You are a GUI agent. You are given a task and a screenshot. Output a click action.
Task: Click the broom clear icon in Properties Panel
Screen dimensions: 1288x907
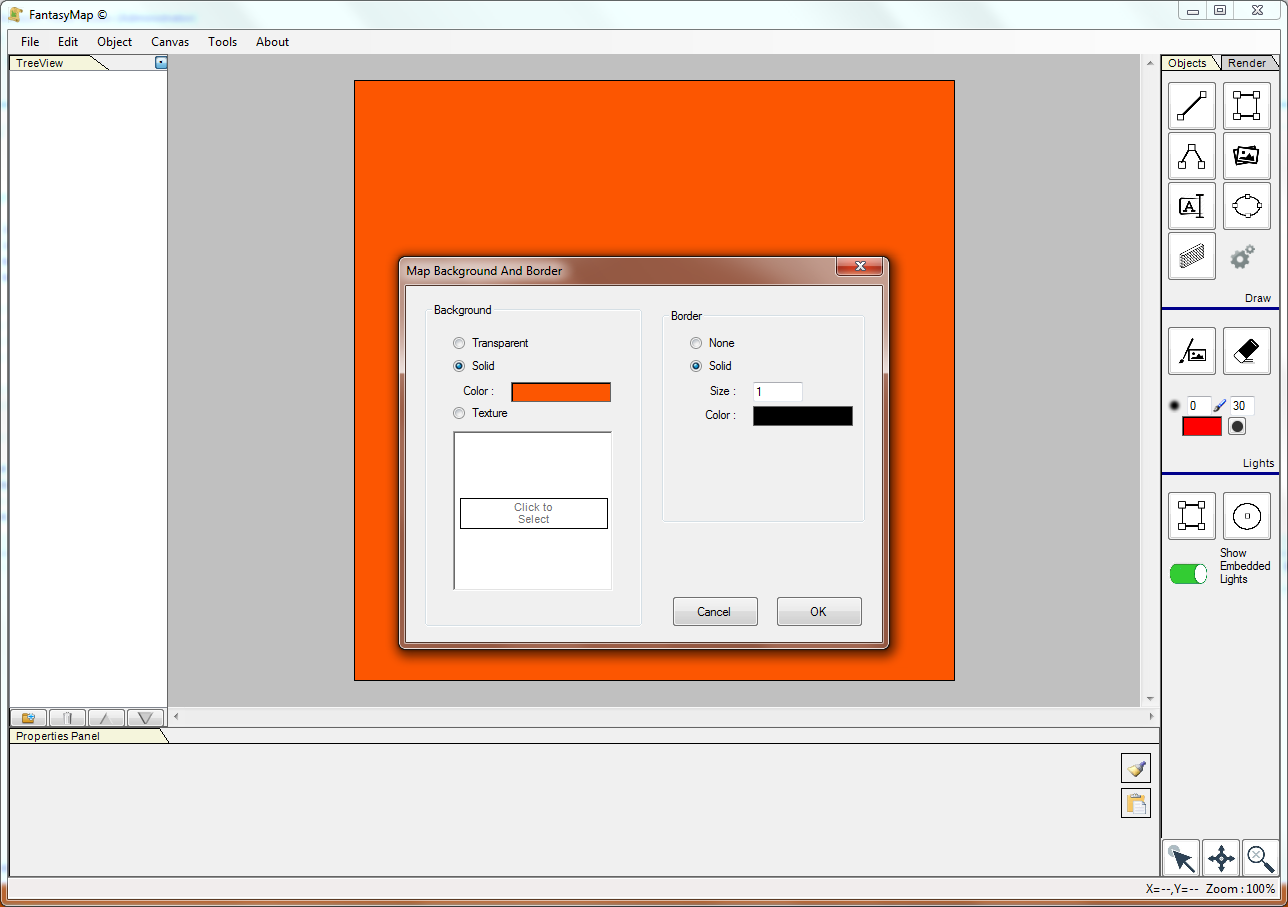1136,768
